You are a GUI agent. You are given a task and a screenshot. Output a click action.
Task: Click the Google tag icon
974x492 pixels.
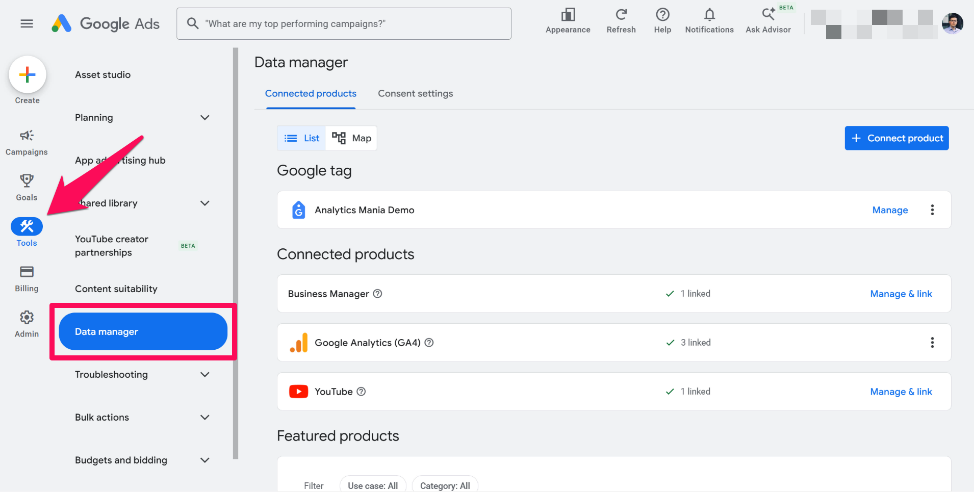coord(298,210)
